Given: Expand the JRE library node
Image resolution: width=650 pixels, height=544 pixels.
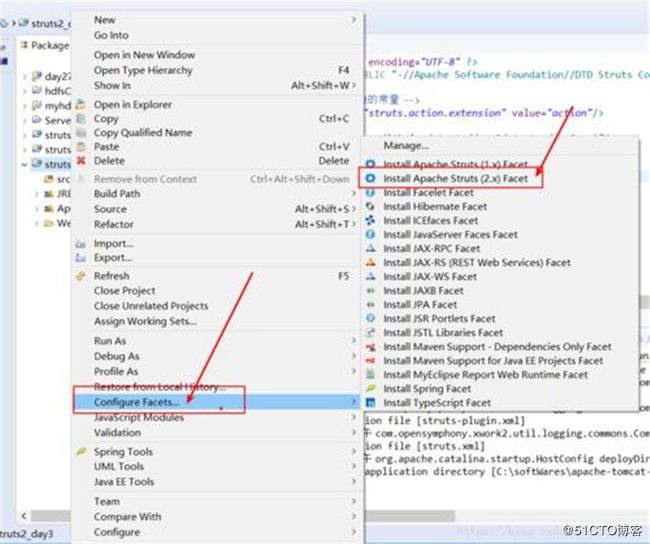Looking at the screenshot, I should click(37, 194).
